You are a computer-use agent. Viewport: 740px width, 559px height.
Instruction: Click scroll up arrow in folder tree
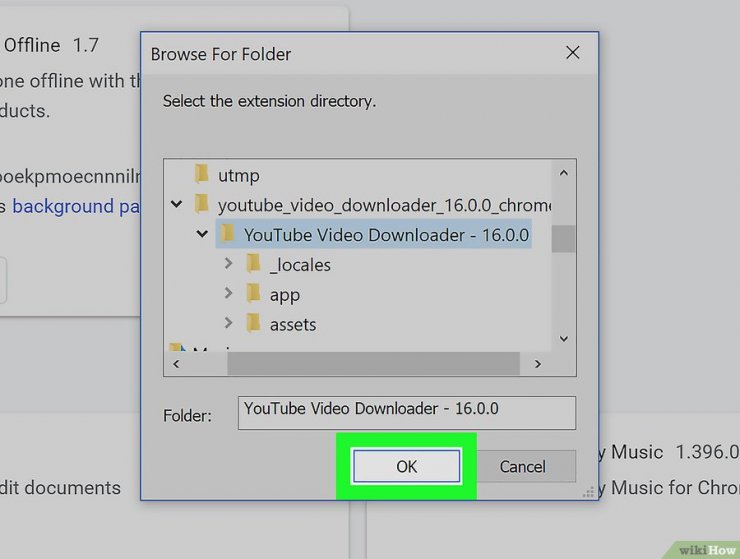pyautogui.click(x=563, y=173)
